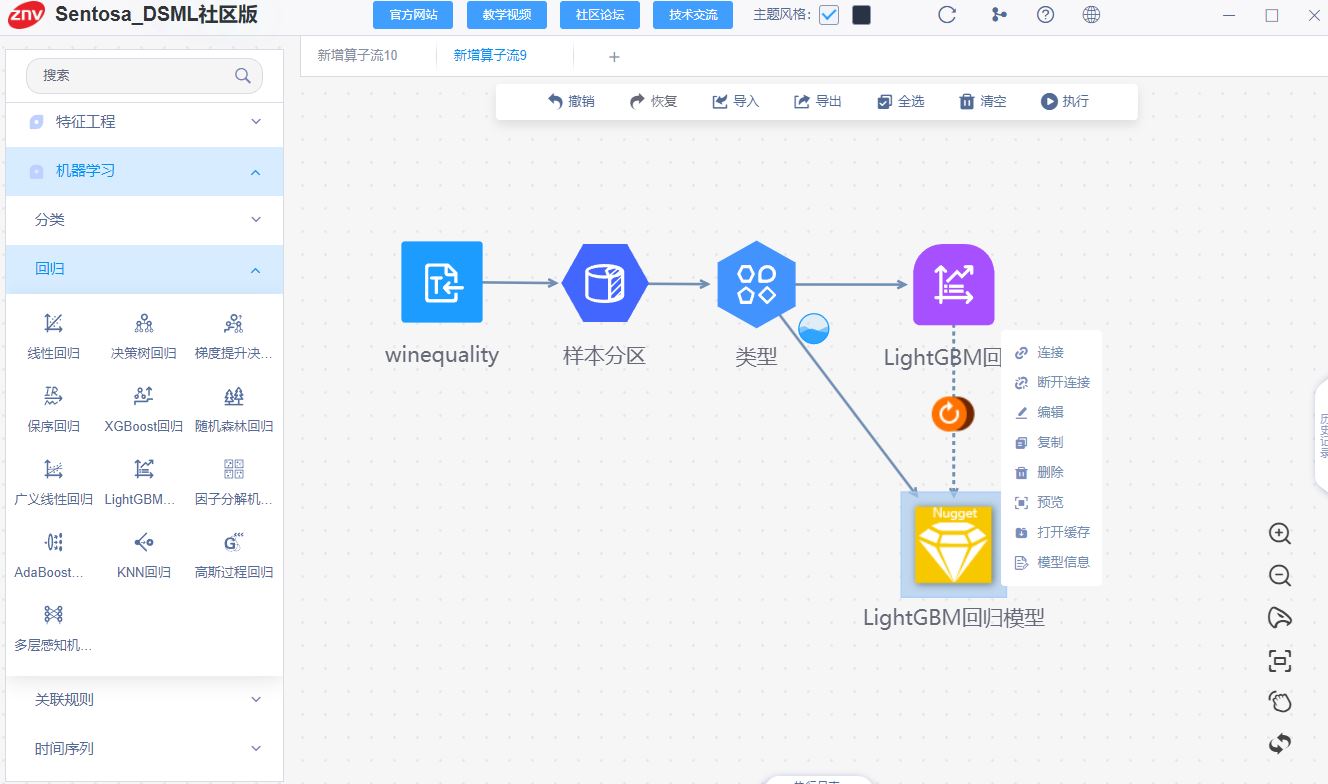
Task: Click the refresh icon in title bar
Action: [947, 15]
